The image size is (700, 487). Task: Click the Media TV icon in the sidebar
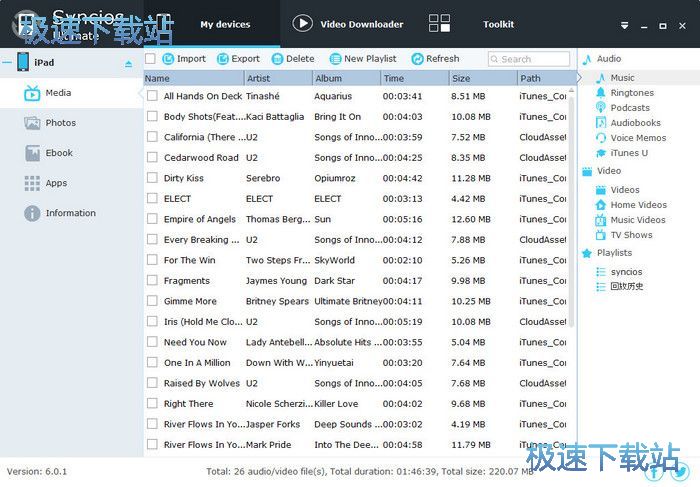pyautogui.click(x=32, y=93)
